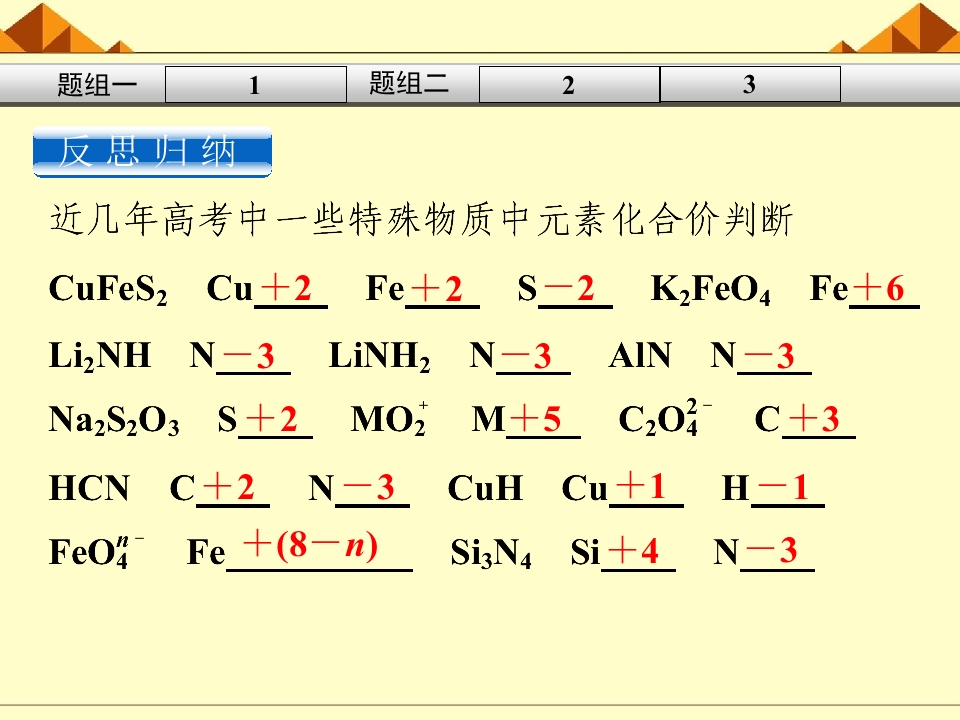This screenshot has height=720, width=960.
Task: Click the Li2NH formula
Action: coord(100,356)
